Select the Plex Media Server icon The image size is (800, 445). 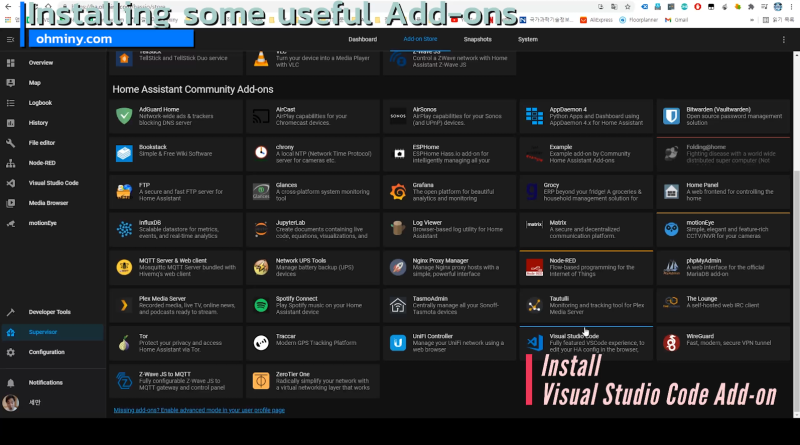click(124, 305)
